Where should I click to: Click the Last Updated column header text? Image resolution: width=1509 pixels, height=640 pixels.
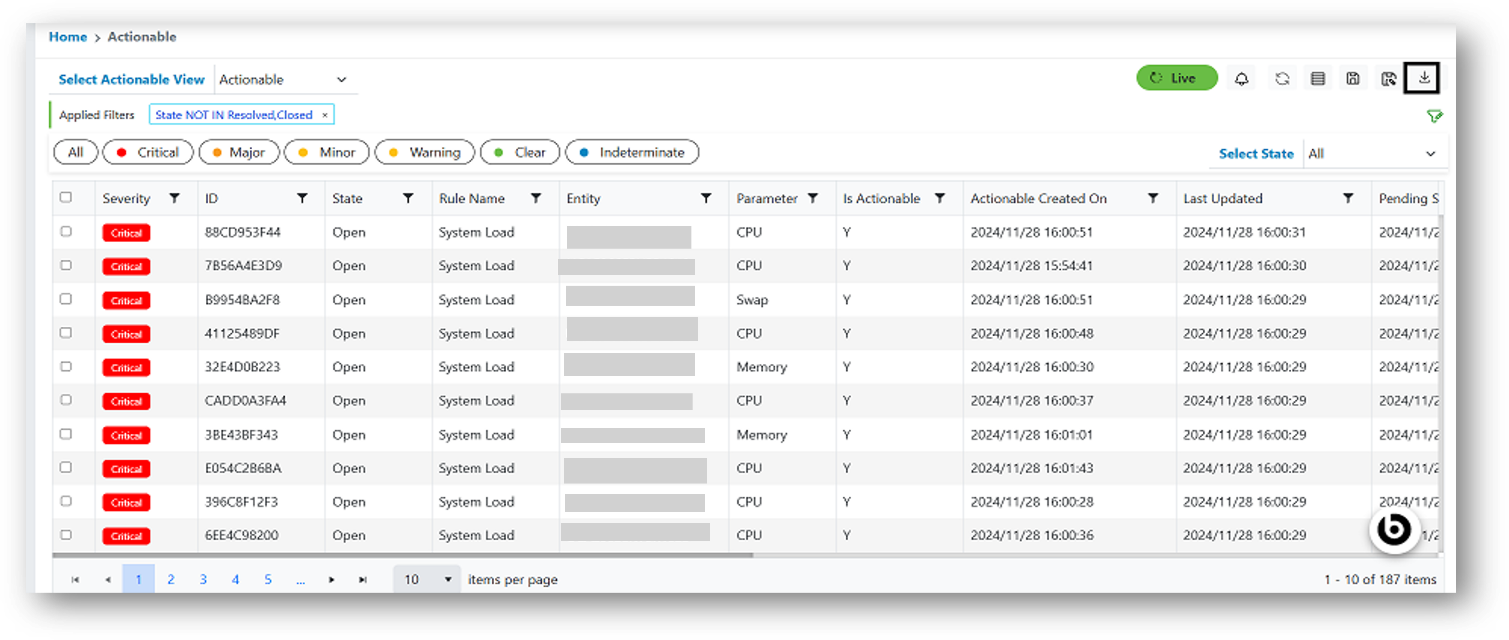[x=1223, y=198]
